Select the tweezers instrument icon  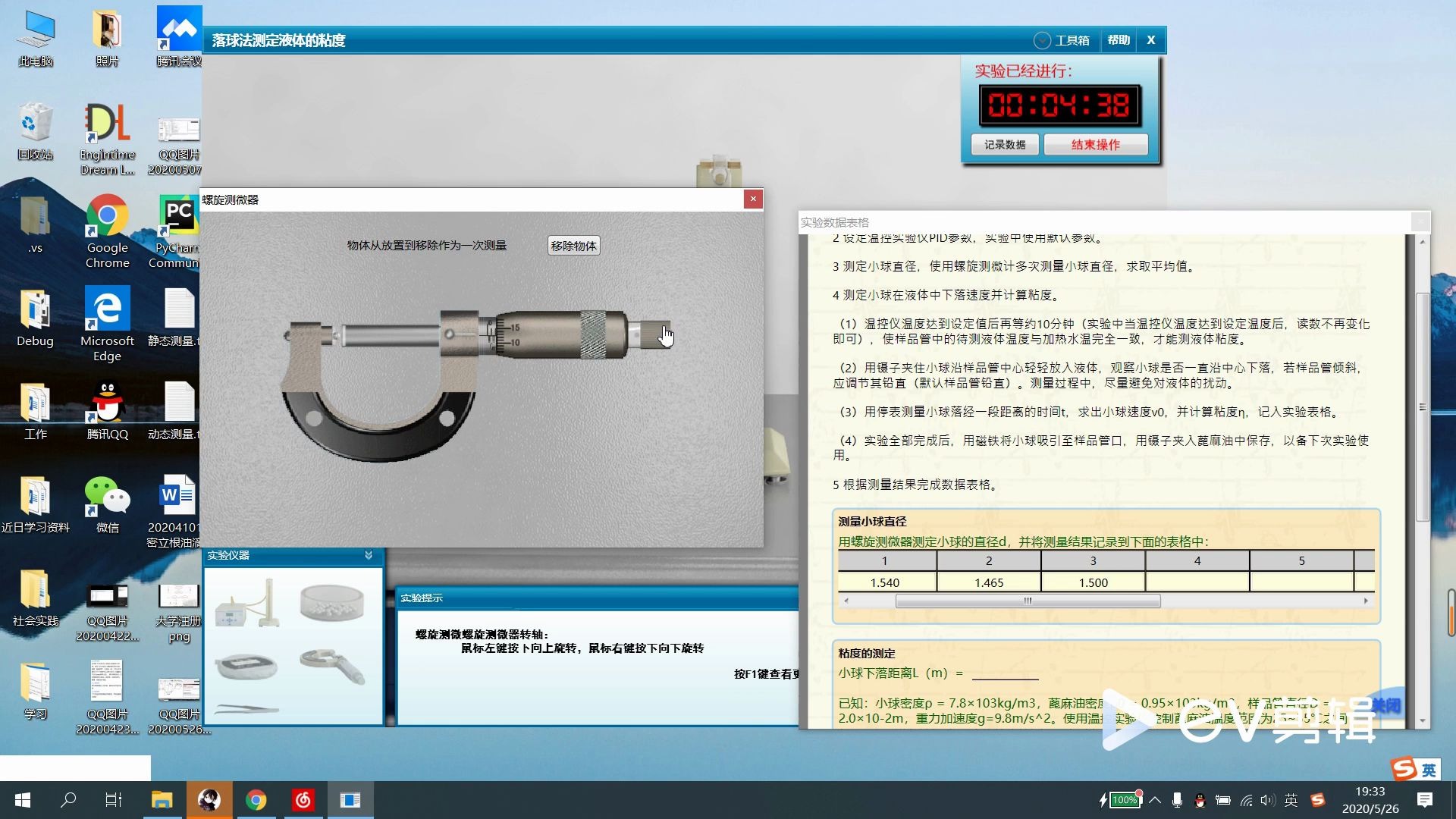click(x=246, y=709)
